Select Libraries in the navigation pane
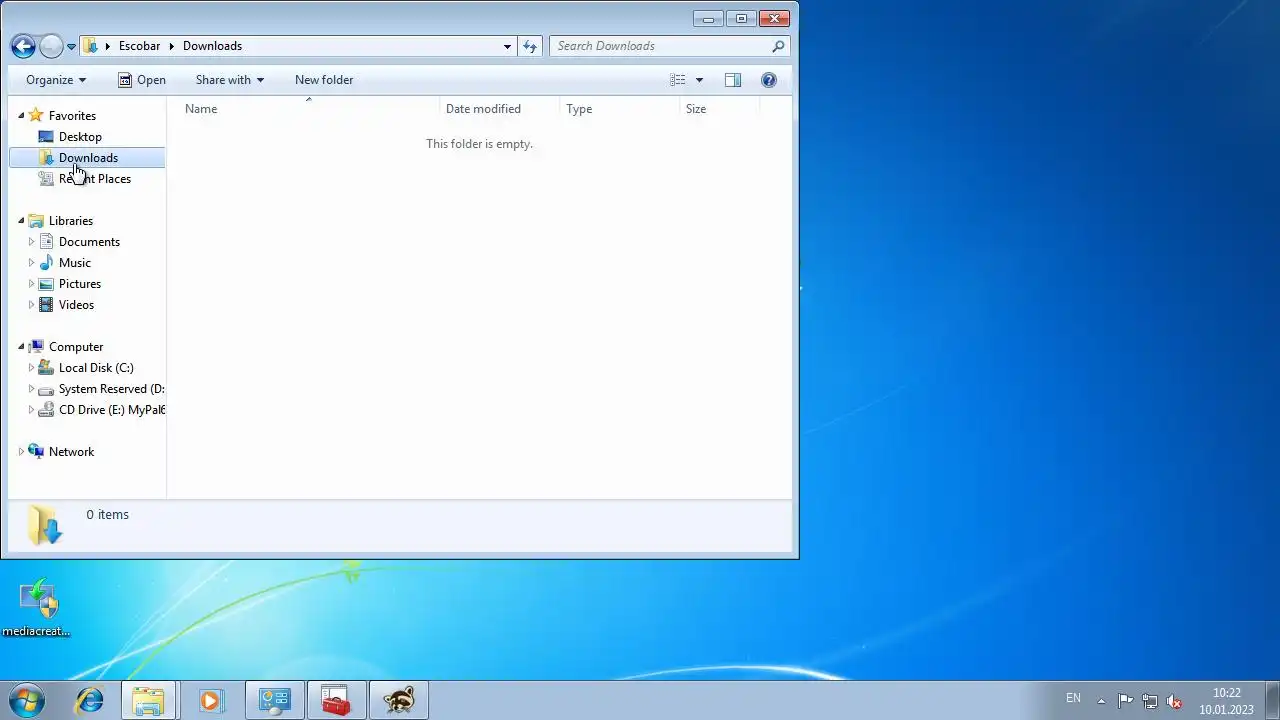Viewport: 1280px width, 720px height. coord(71,221)
